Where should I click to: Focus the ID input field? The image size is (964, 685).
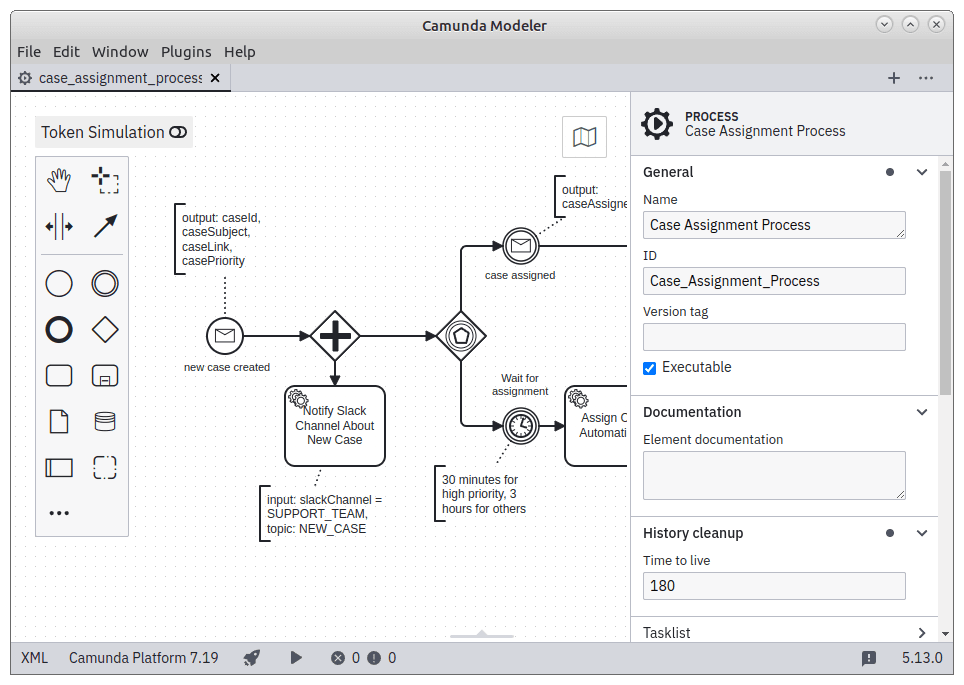point(774,281)
